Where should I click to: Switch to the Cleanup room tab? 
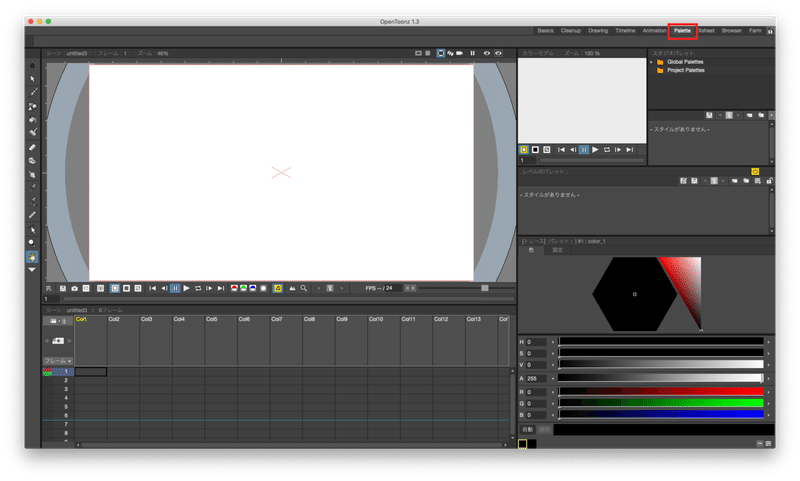pyautogui.click(x=570, y=31)
